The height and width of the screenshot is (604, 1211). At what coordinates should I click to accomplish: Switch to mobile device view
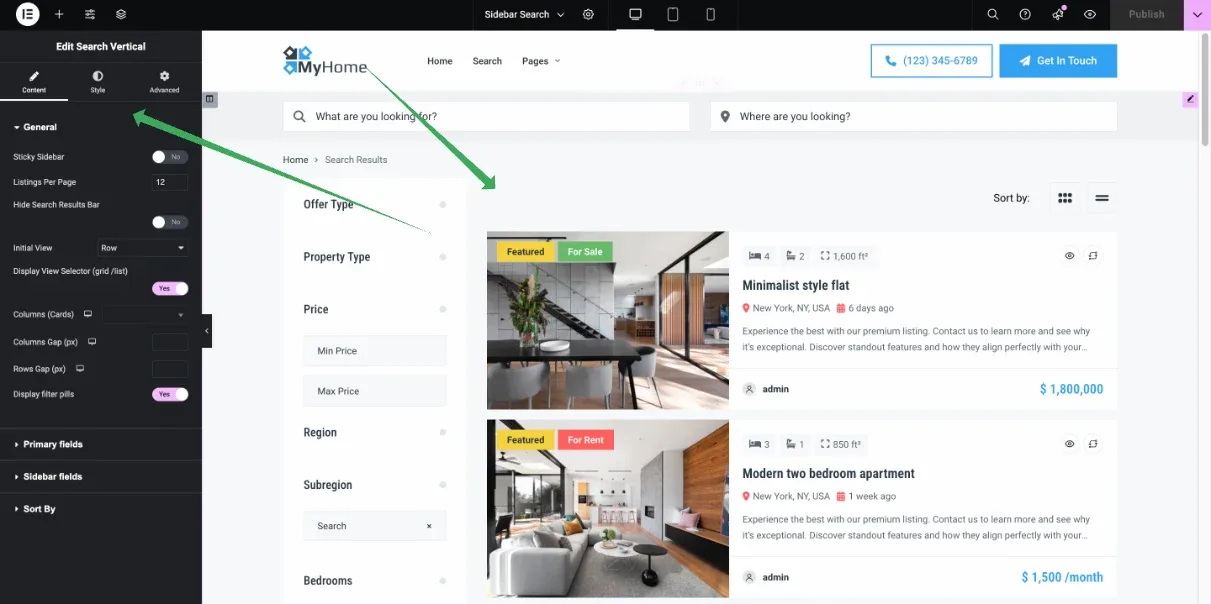[x=710, y=14]
